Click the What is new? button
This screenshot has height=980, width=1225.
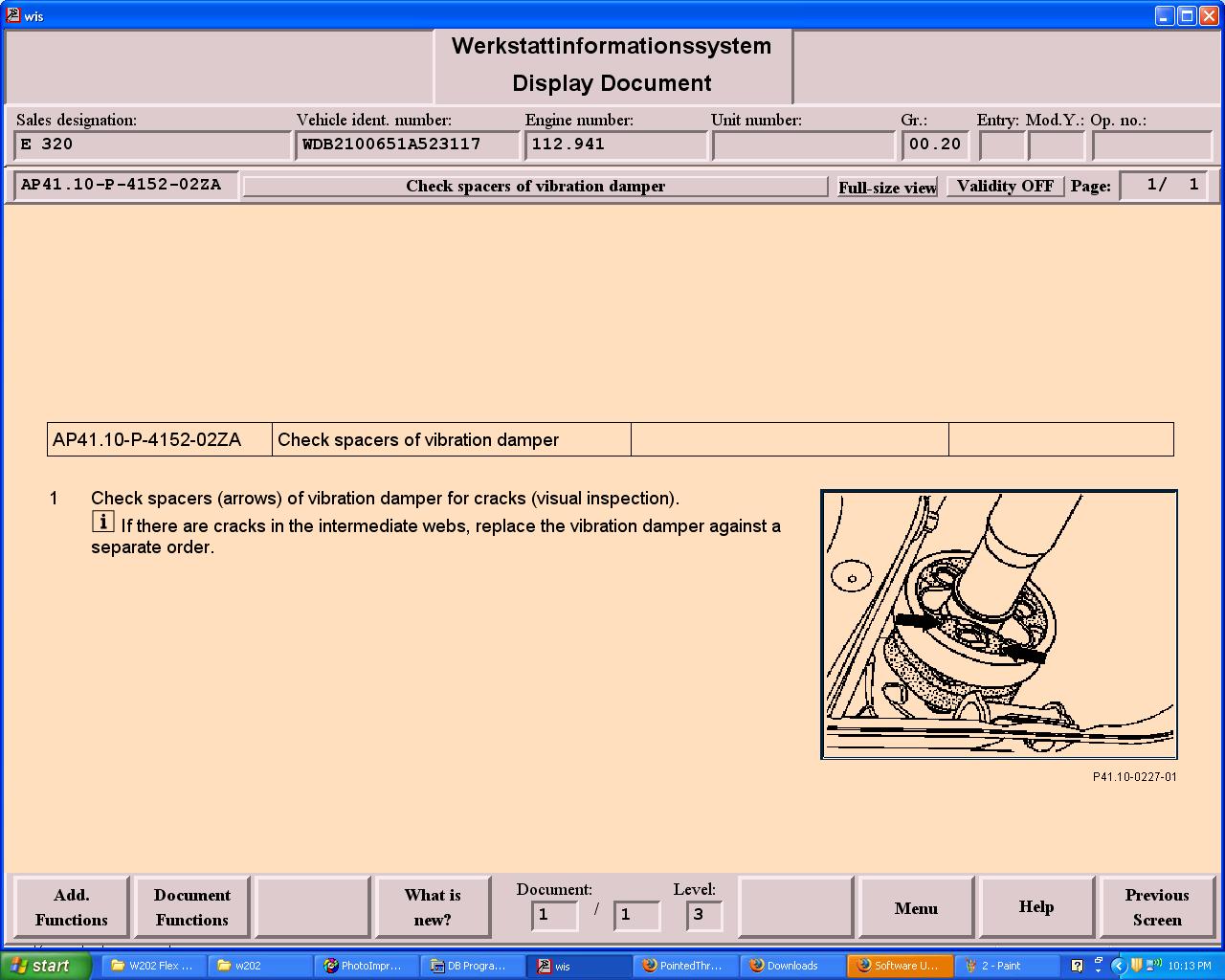point(433,907)
